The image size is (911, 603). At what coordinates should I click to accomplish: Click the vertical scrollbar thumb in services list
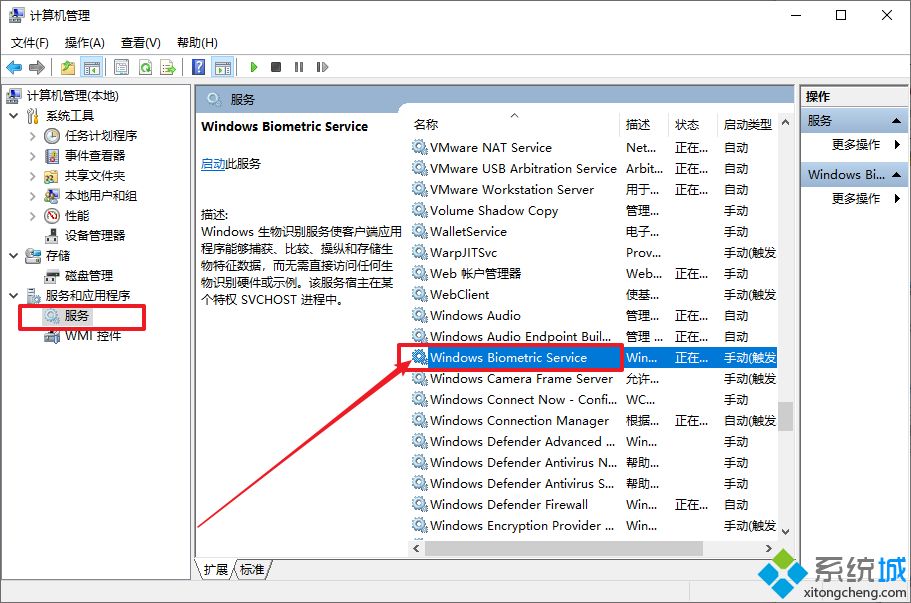tap(786, 416)
